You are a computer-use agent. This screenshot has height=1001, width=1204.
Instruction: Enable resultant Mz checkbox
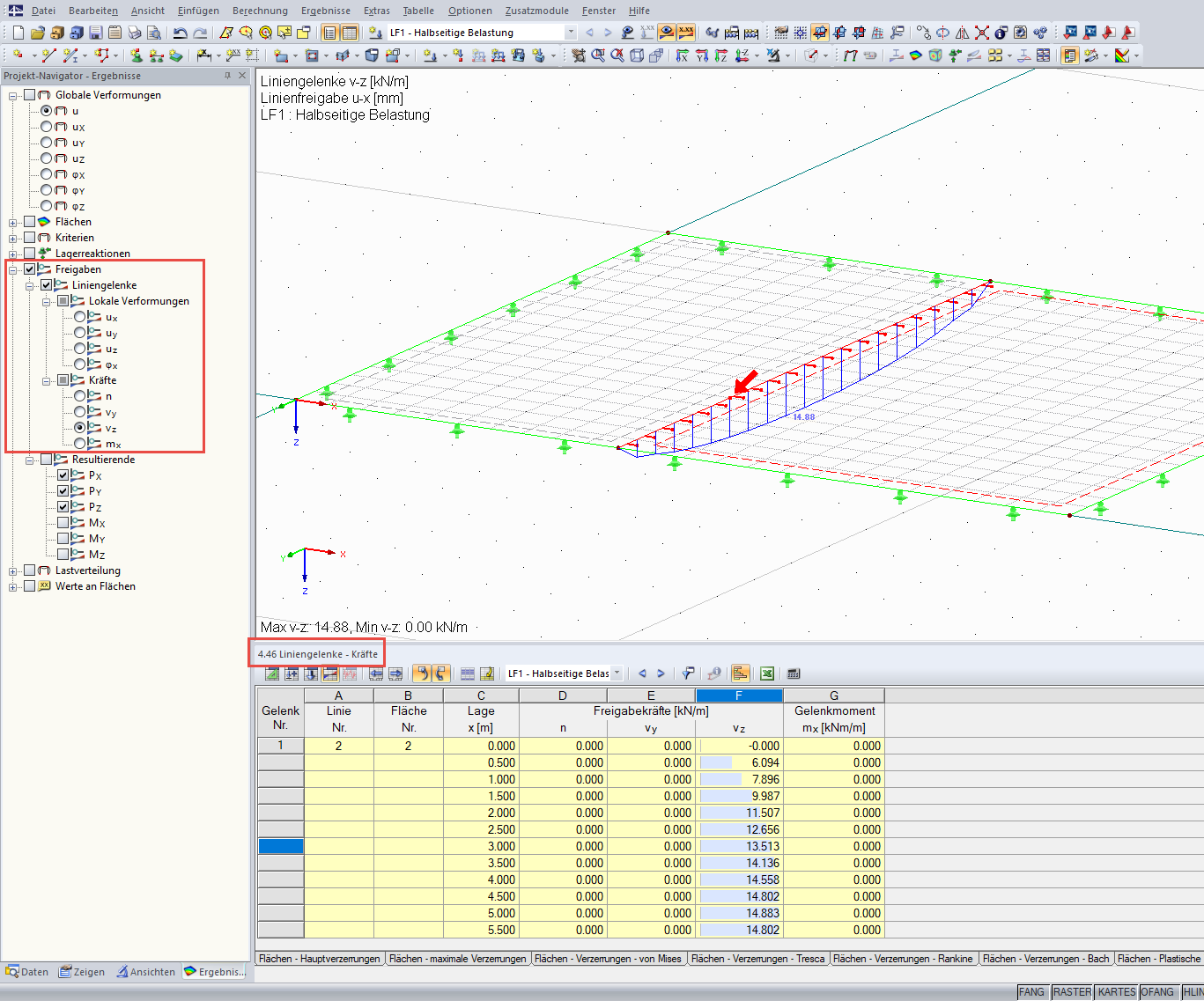[63, 555]
